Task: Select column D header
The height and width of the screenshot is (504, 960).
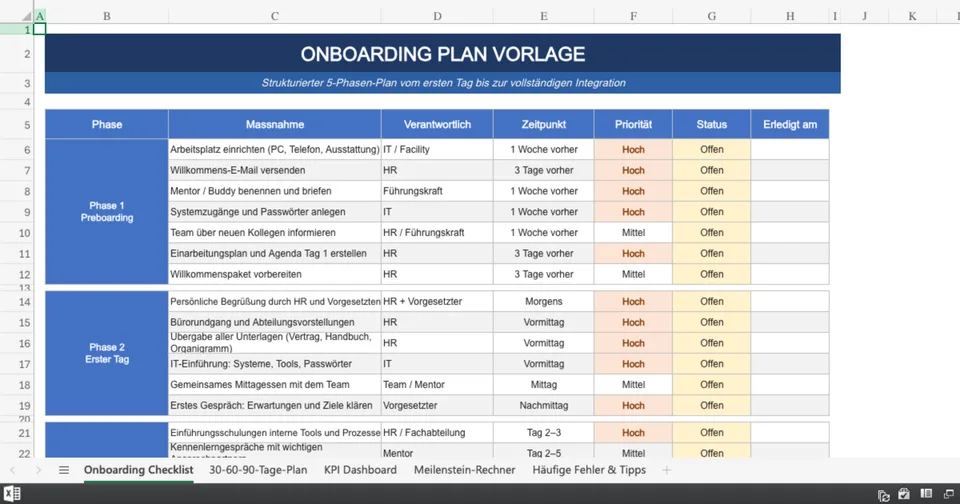Action: coord(437,17)
